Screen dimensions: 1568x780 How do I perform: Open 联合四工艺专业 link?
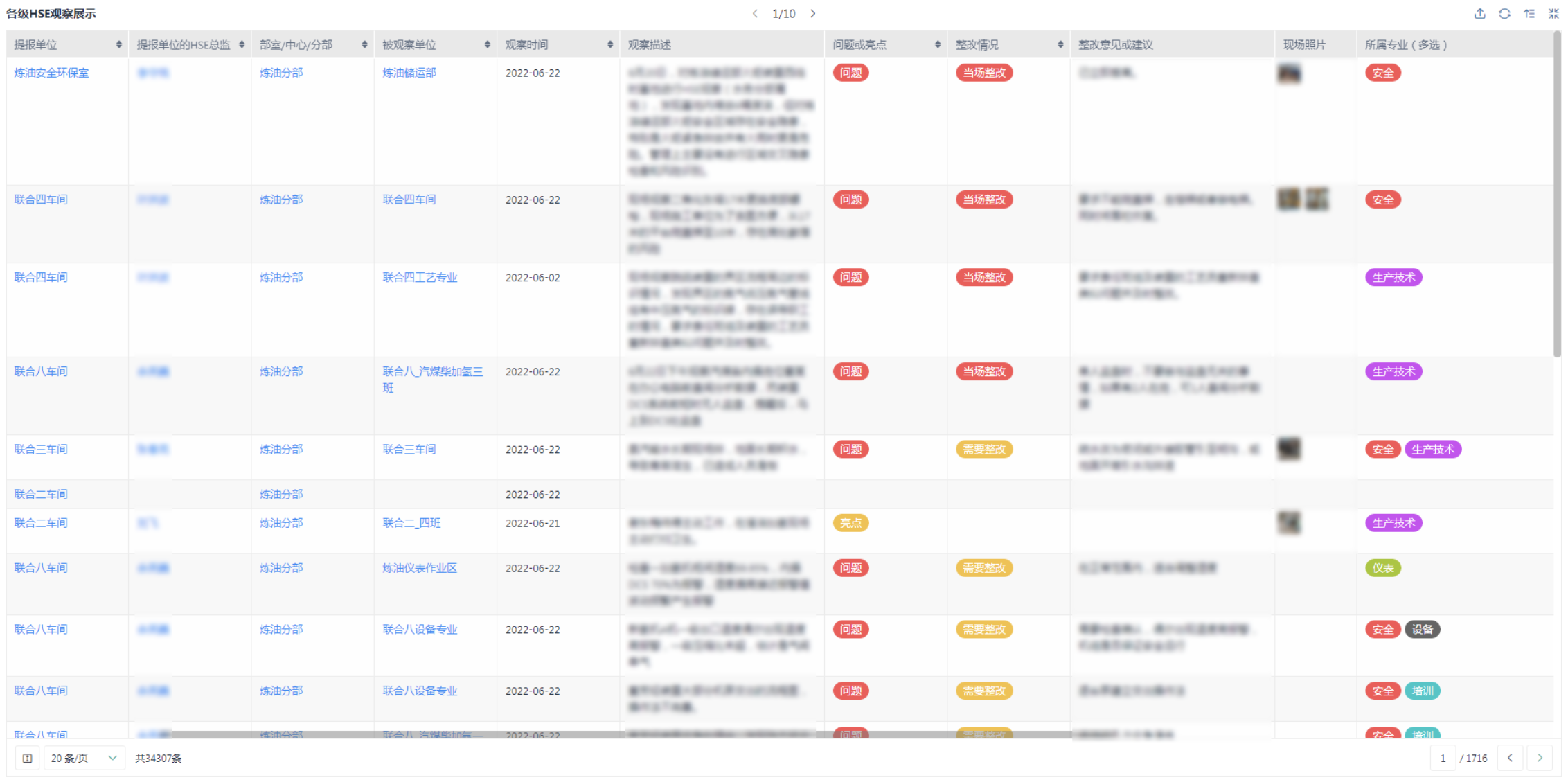(x=420, y=278)
